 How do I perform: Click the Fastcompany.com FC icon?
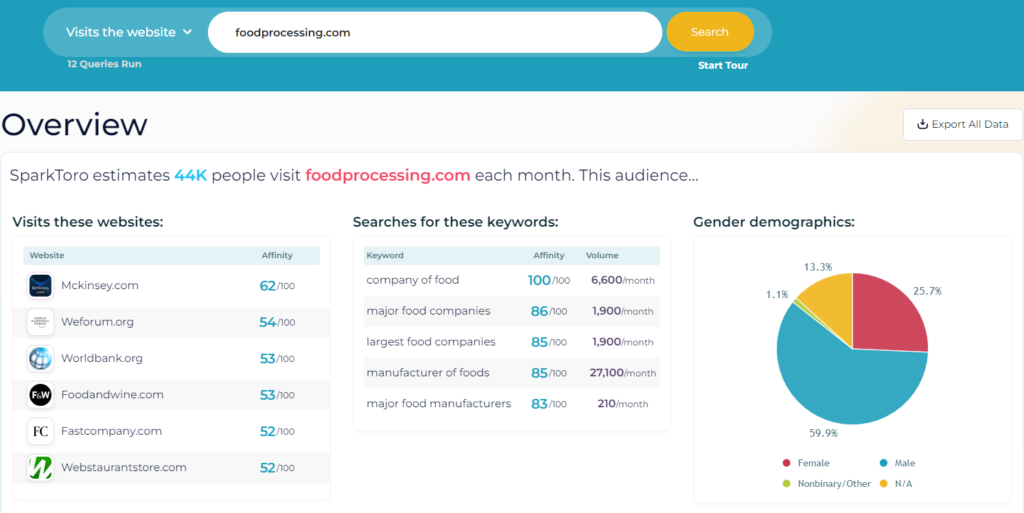[x=40, y=431]
